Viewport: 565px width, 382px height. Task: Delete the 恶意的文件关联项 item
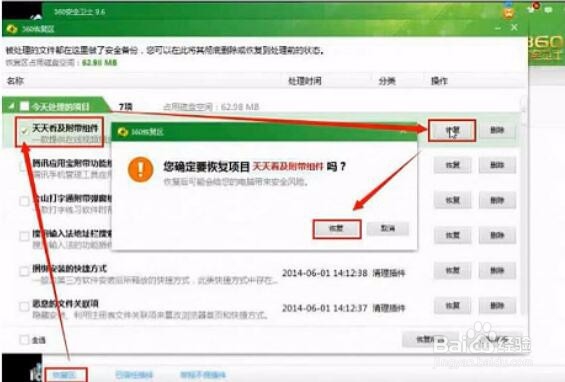[x=497, y=306]
